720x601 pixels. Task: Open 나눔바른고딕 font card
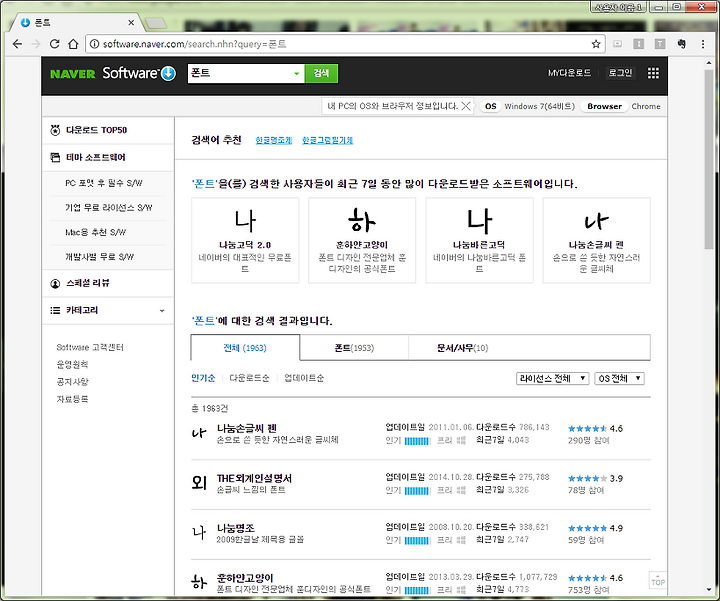(x=479, y=240)
